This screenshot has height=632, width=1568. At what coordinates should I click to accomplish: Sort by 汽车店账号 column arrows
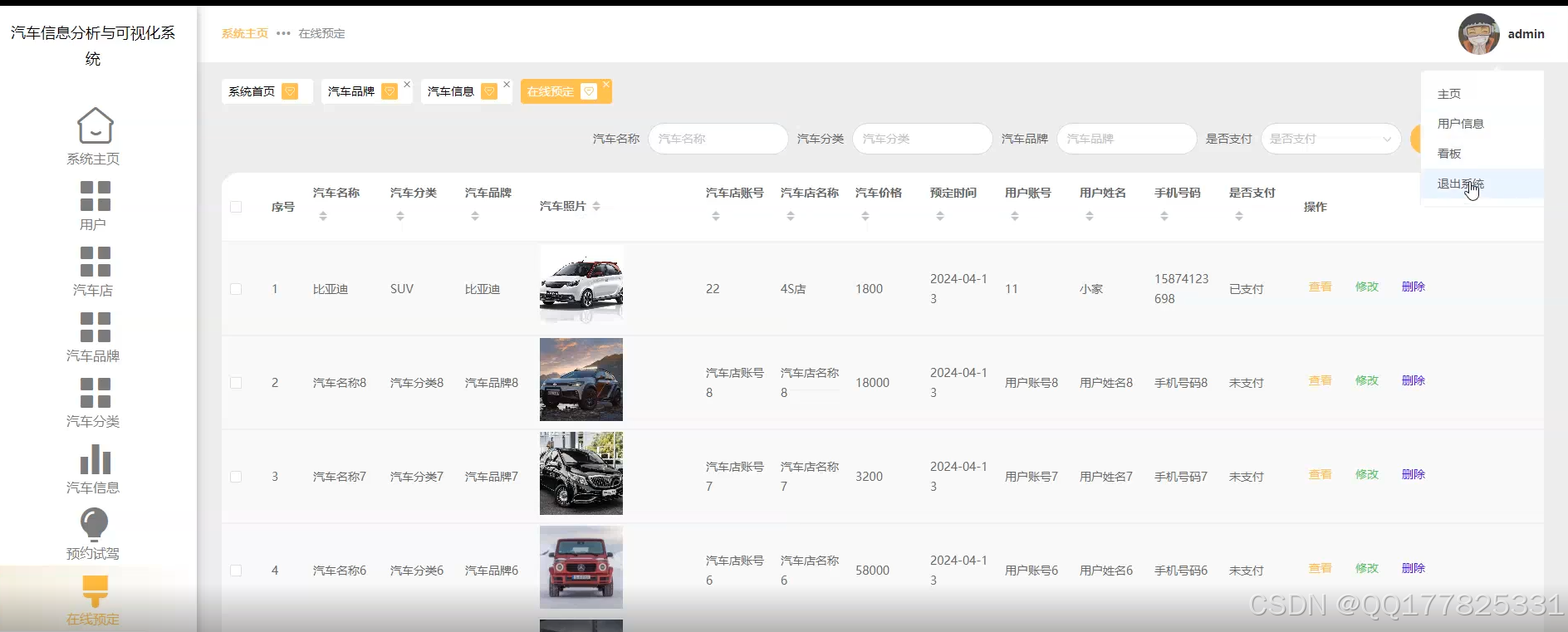[x=716, y=216]
